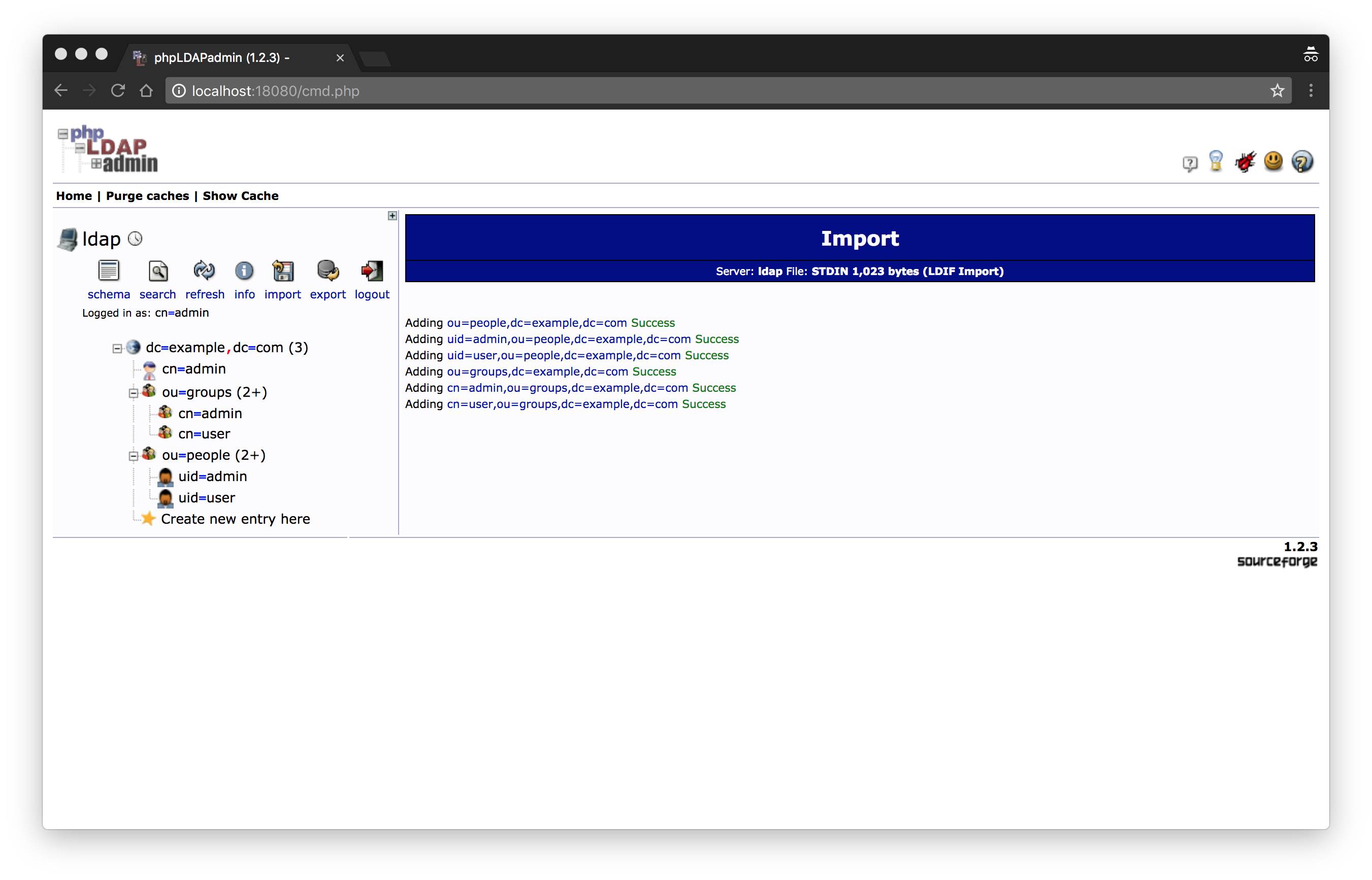
Task: Click the smiley feedback icon
Action: coord(1273,162)
